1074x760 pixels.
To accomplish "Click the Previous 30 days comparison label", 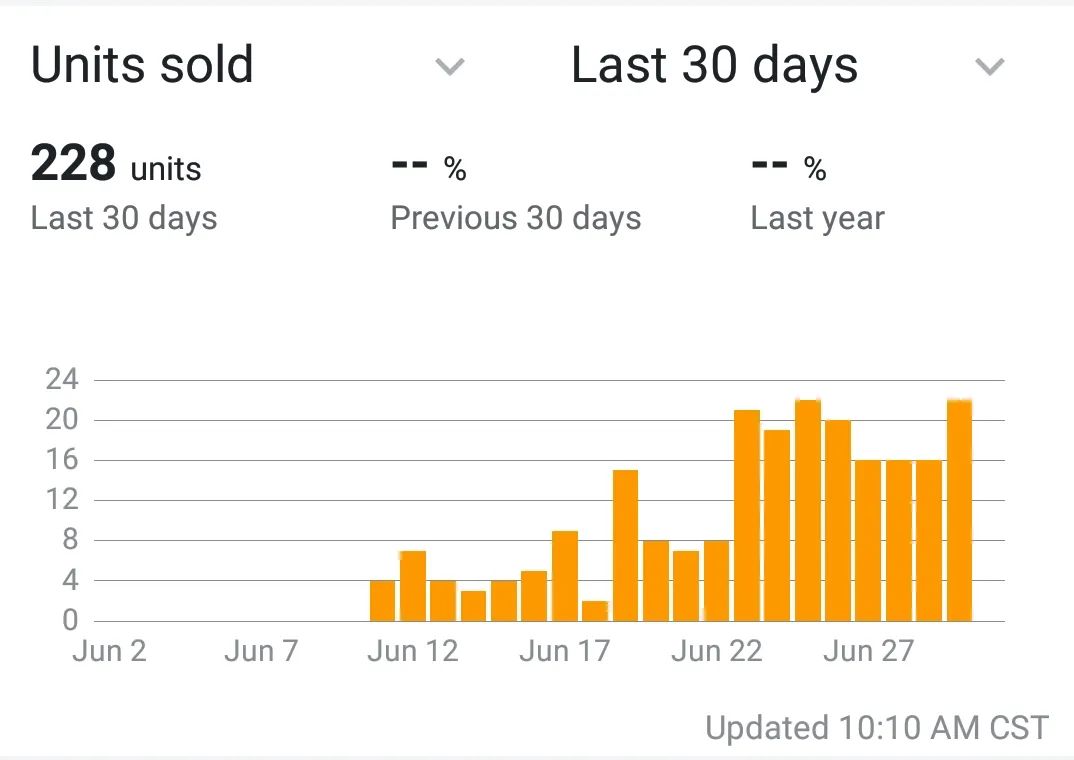I will (515, 218).
